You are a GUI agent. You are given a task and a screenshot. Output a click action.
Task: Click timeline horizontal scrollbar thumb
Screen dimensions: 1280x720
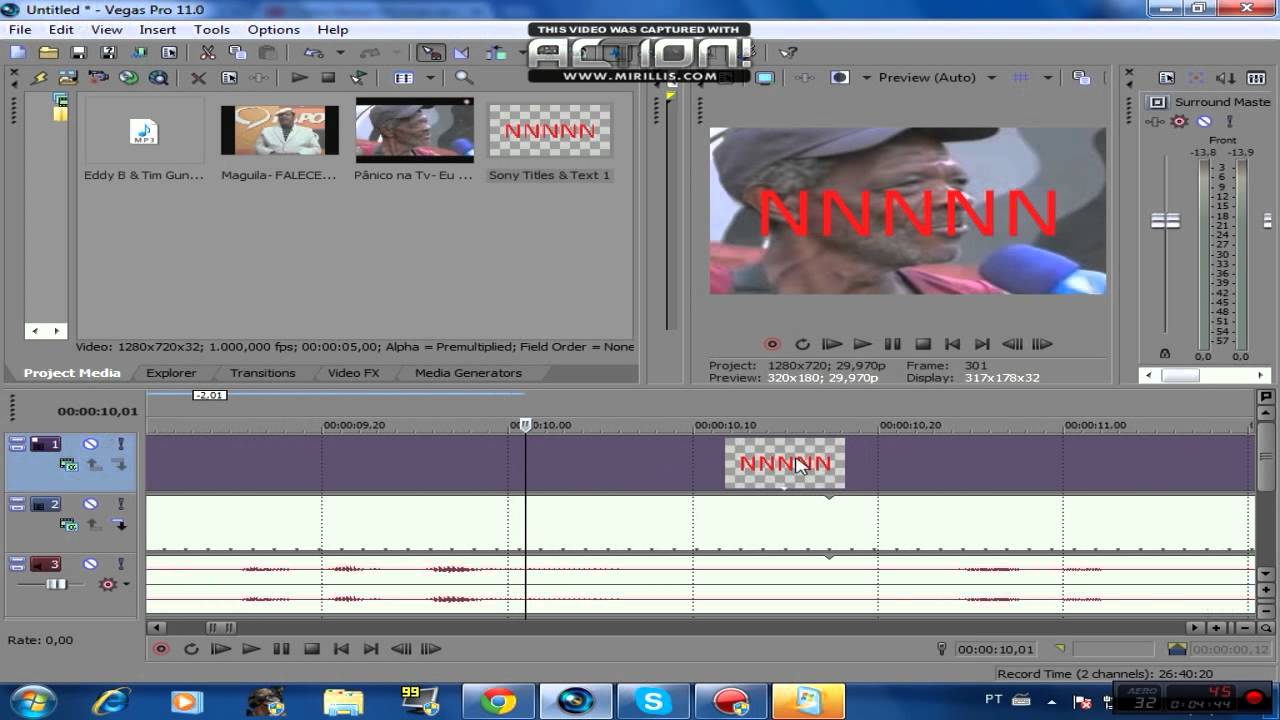(x=221, y=628)
